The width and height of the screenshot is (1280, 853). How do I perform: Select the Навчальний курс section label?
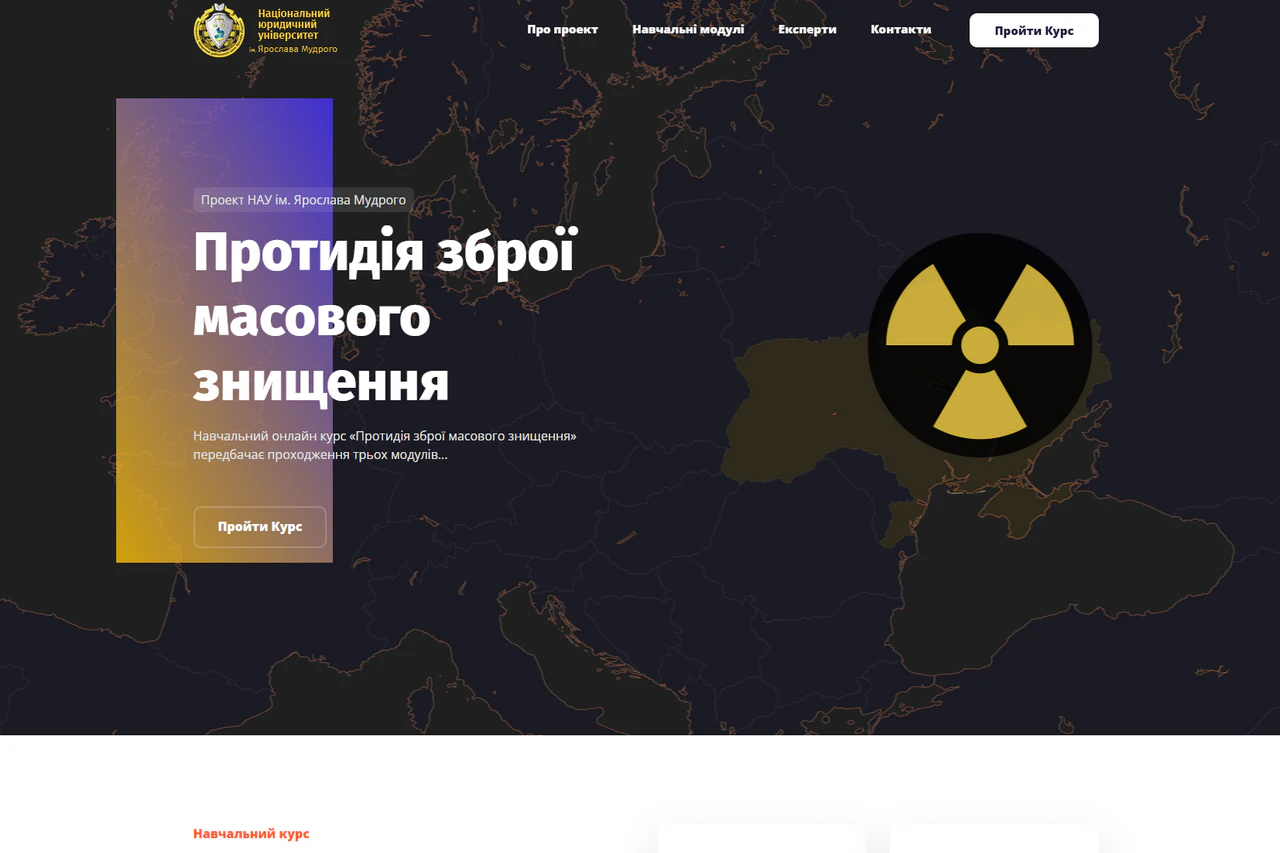tap(251, 833)
